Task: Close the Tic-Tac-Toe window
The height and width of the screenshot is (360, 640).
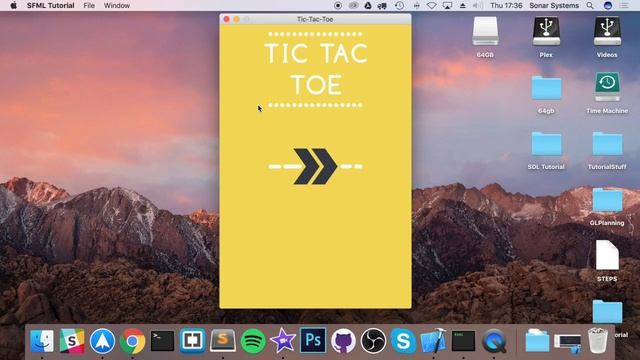Action: pyautogui.click(x=227, y=19)
